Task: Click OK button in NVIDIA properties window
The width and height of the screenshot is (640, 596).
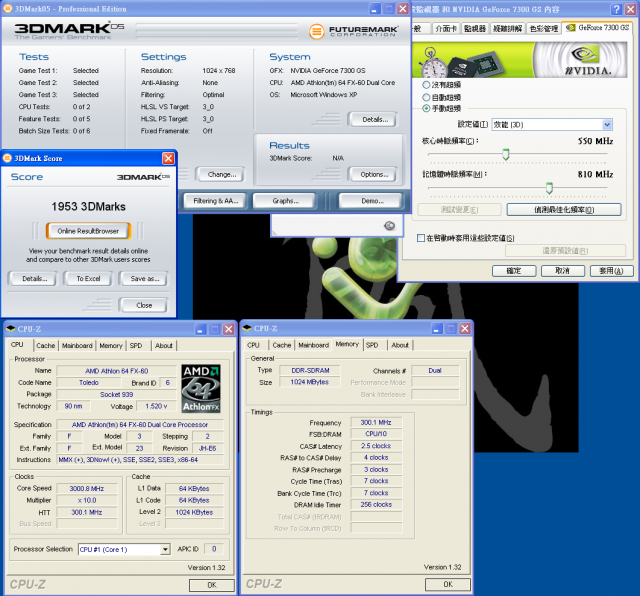Action: pyautogui.click(x=514, y=271)
